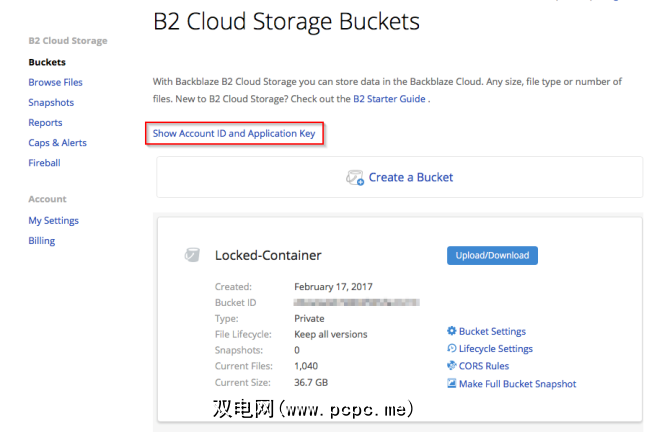Image resolution: width=670 pixels, height=432 pixels.
Task: Open Caps & Alerts page
Action: [57, 142]
